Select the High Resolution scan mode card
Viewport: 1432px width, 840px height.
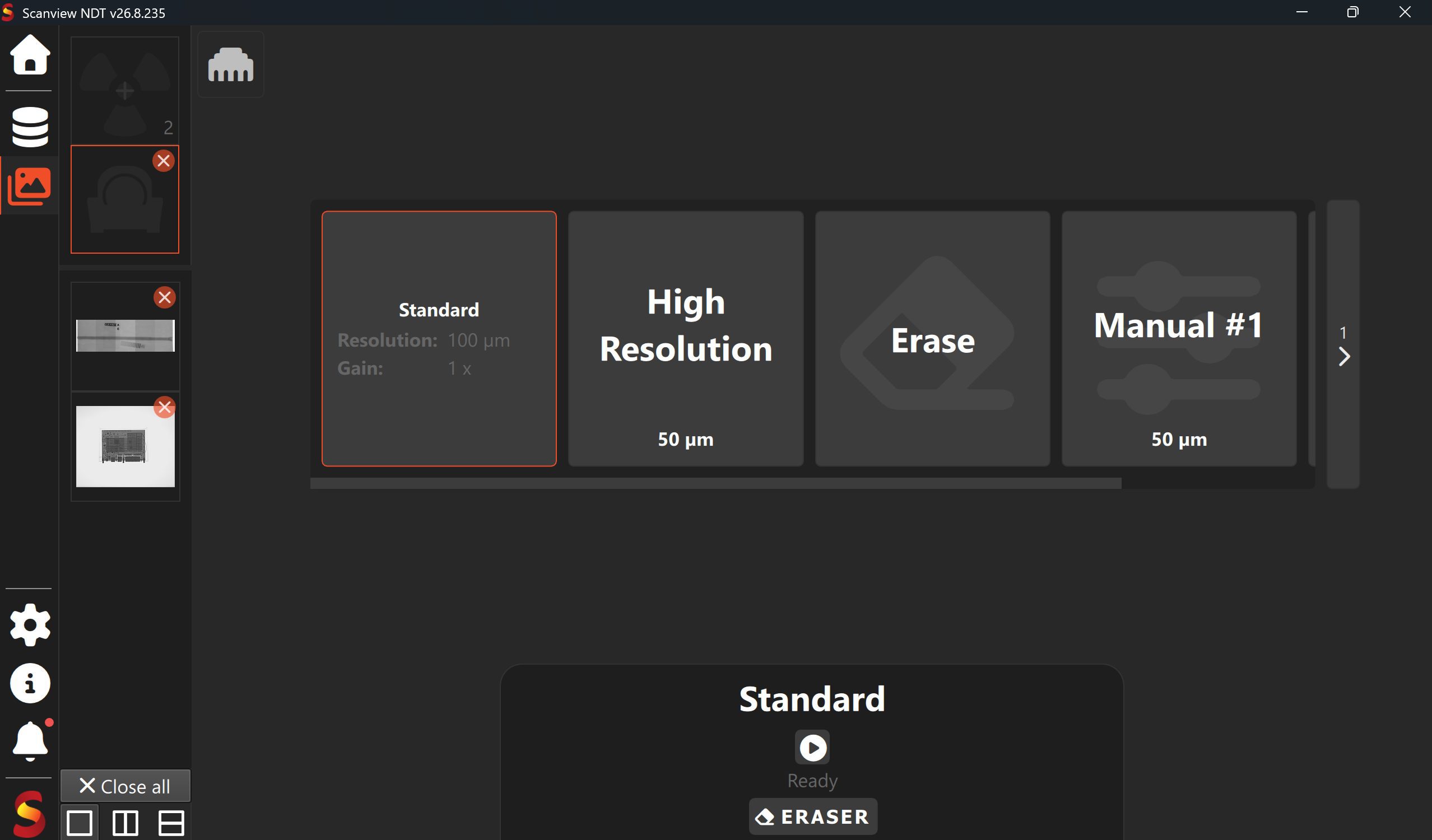point(686,338)
